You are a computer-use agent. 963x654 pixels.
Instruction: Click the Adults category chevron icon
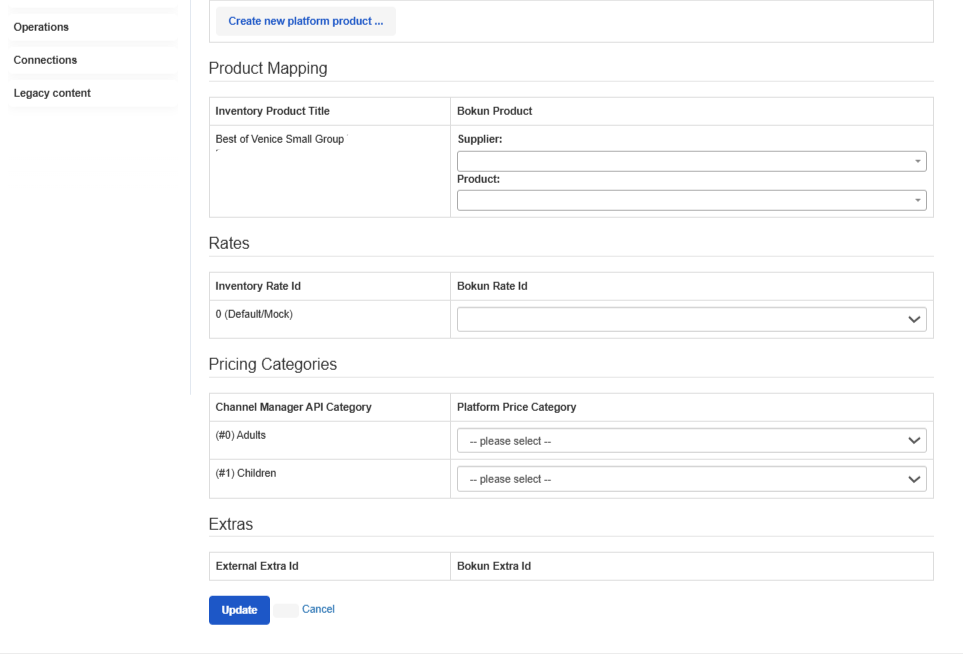(x=914, y=441)
